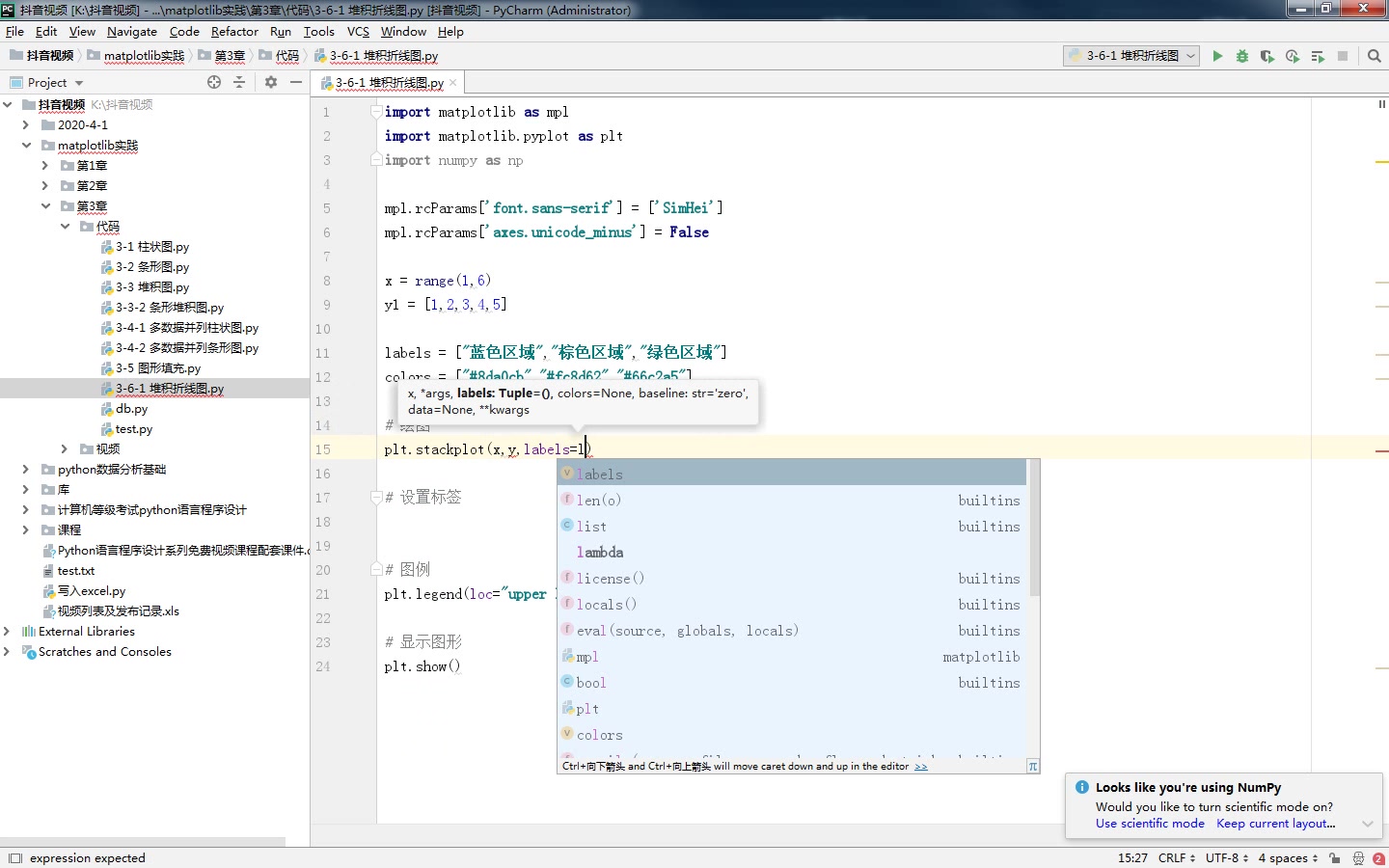The height and width of the screenshot is (868, 1389).
Task: Collapse the 代码 folder
Action: 65,226
